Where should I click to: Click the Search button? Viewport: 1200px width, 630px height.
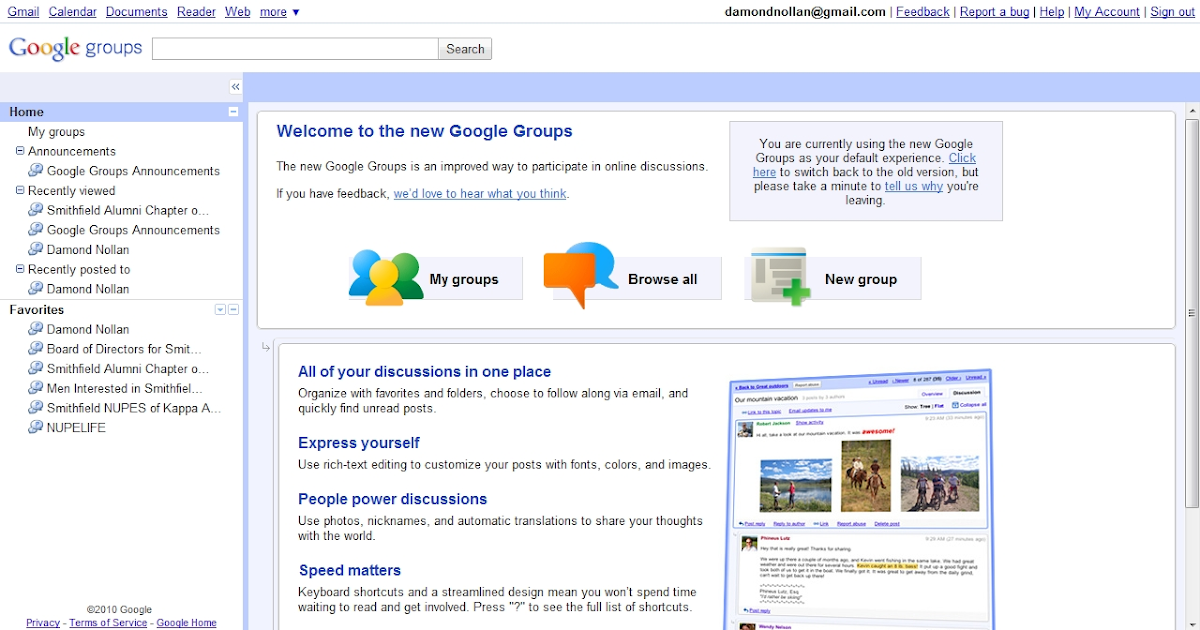(464, 48)
